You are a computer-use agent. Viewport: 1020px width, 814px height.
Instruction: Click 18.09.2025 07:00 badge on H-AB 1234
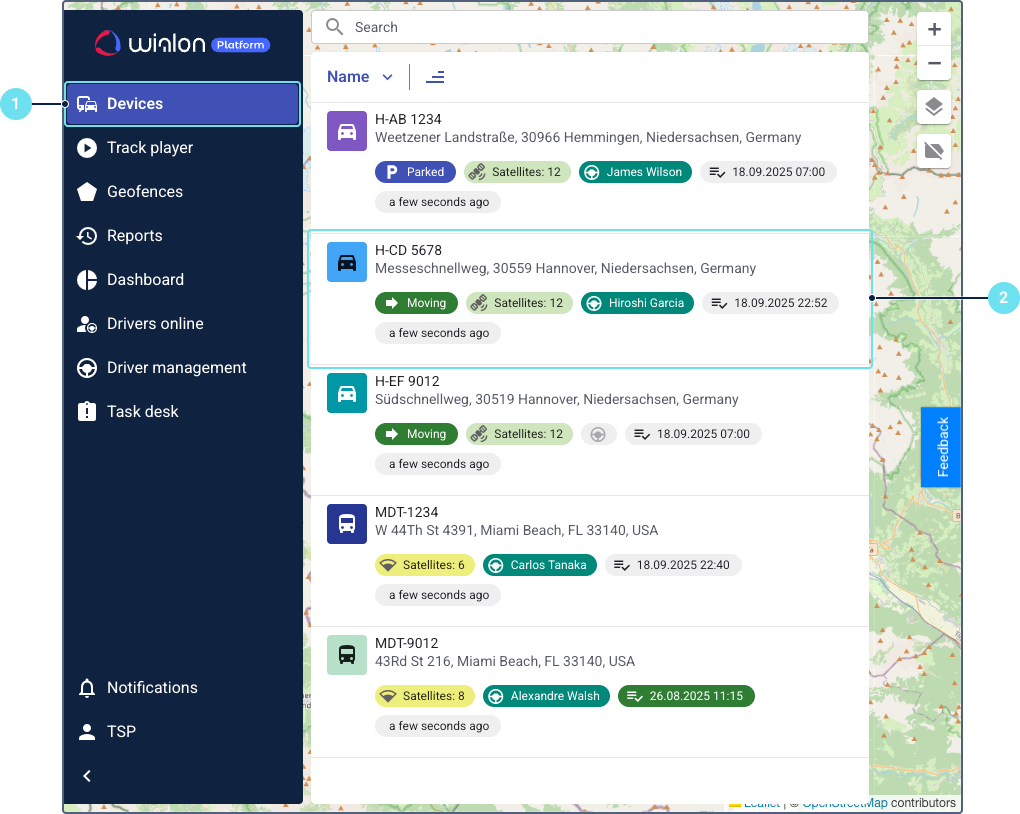(768, 172)
